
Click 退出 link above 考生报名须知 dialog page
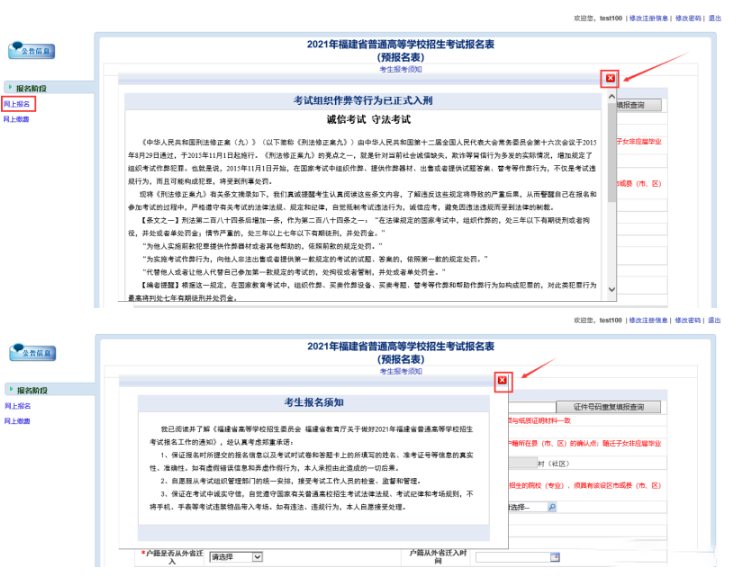(x=714, y=320)
